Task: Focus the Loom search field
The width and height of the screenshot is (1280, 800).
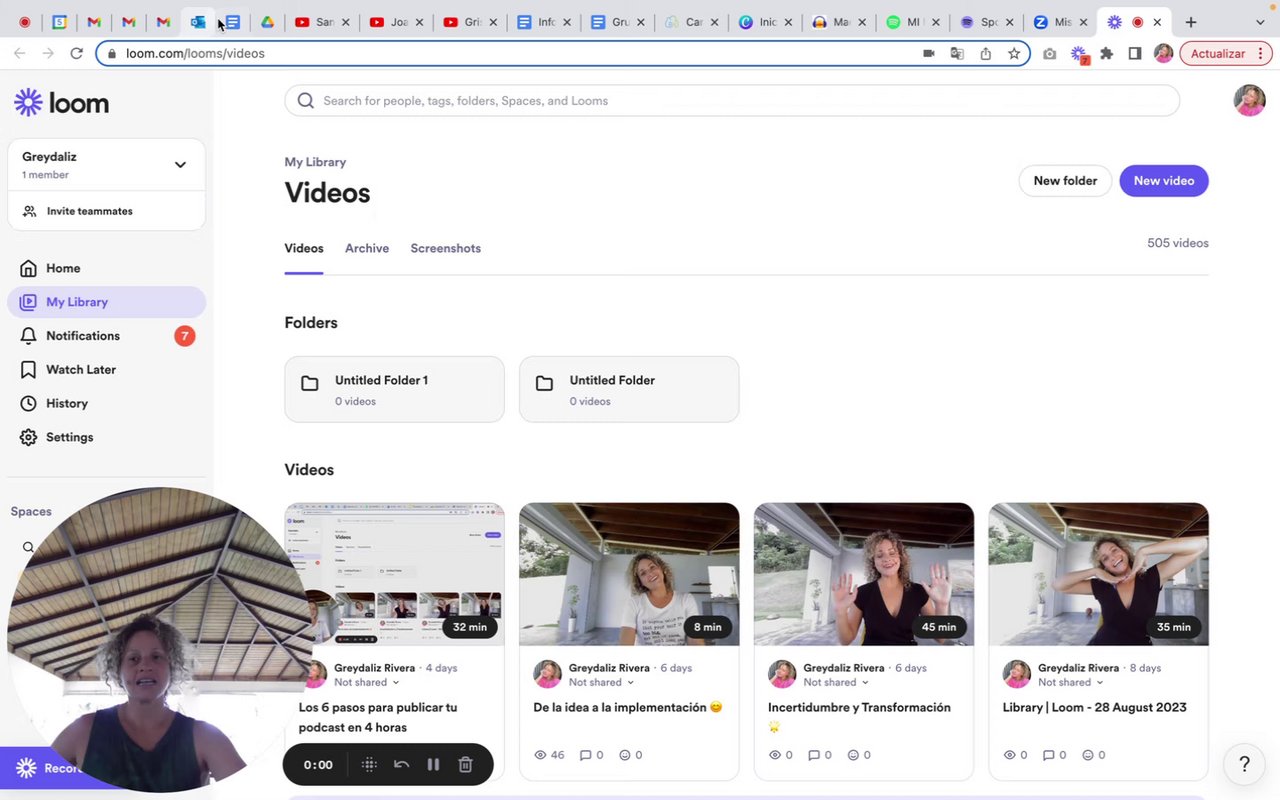Action: (x=732, y=101)
